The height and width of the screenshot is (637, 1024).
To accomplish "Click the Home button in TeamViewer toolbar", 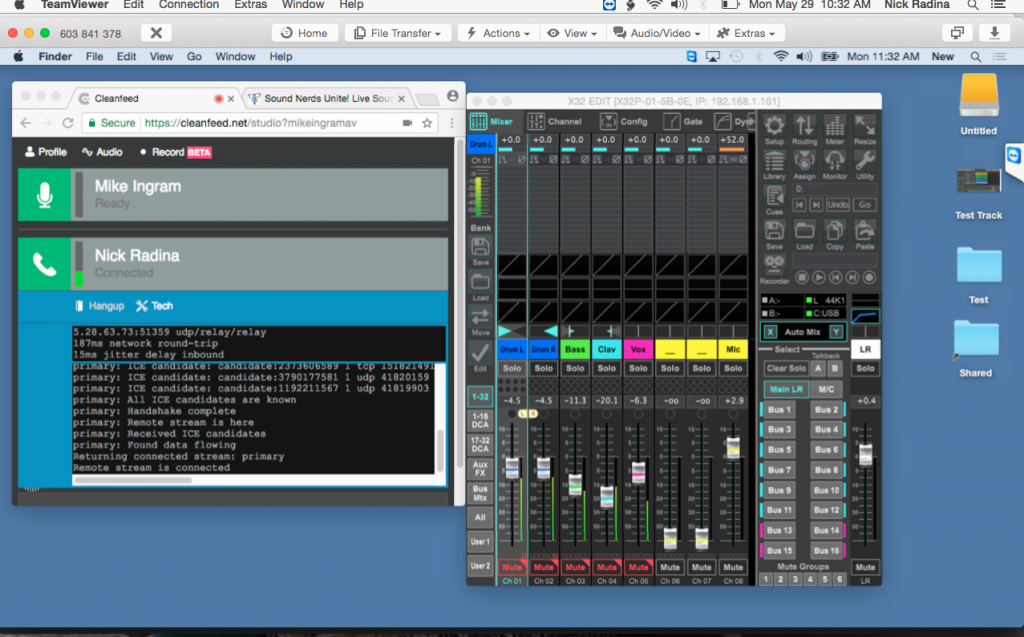I will 304,33.
